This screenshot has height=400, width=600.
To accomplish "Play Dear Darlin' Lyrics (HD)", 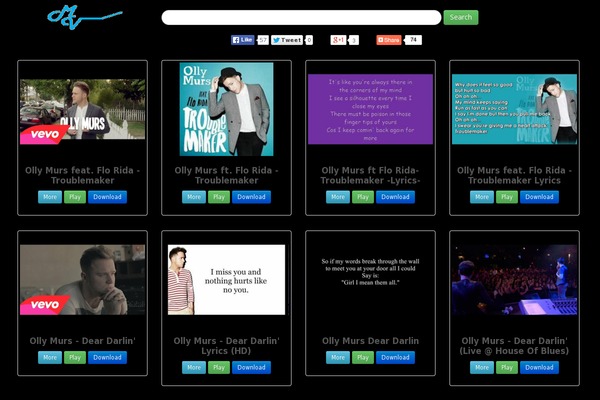I will [x=219, y=367].
